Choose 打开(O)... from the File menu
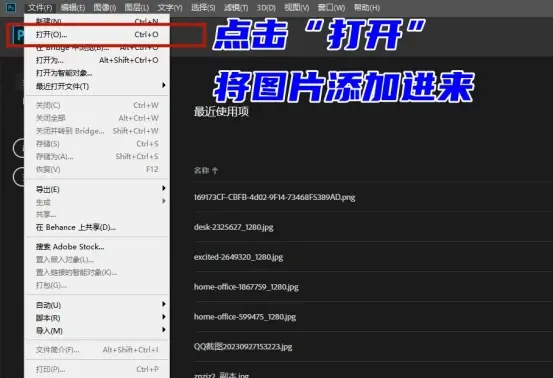Image resolution: width=553 pixels, height=378 pixels. 97,35
